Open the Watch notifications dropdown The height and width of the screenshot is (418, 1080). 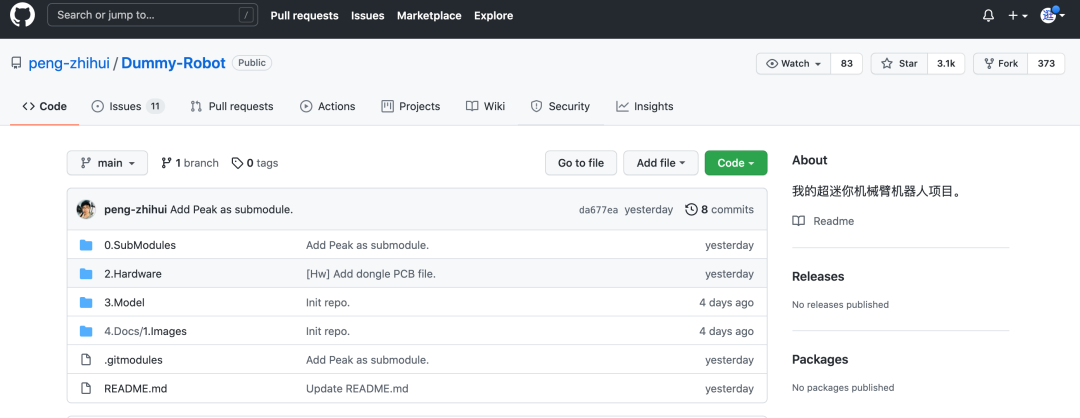[x=793, y=64]
